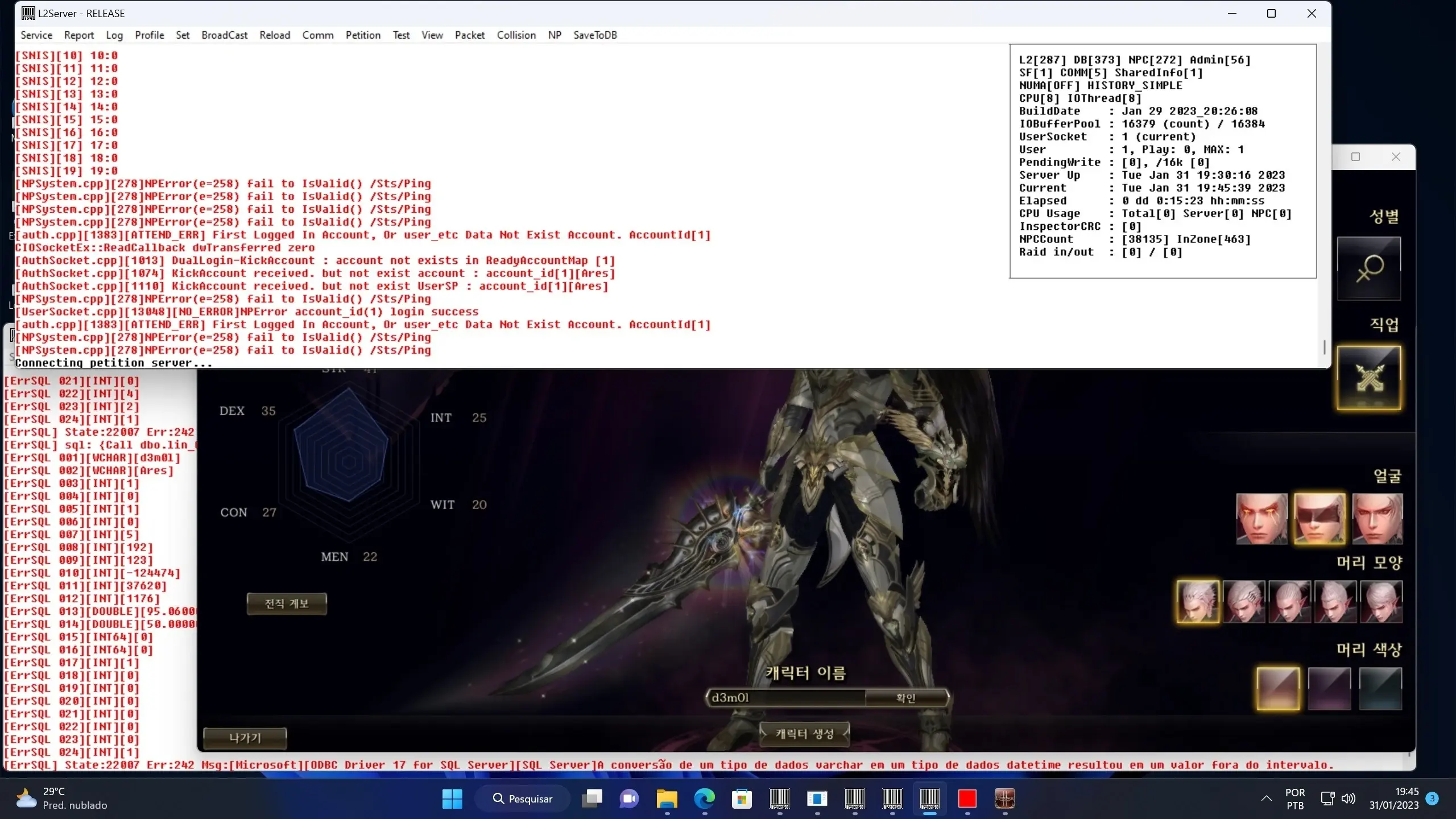Pick the dark purple hair color swatch

(x=1329, y=689)
